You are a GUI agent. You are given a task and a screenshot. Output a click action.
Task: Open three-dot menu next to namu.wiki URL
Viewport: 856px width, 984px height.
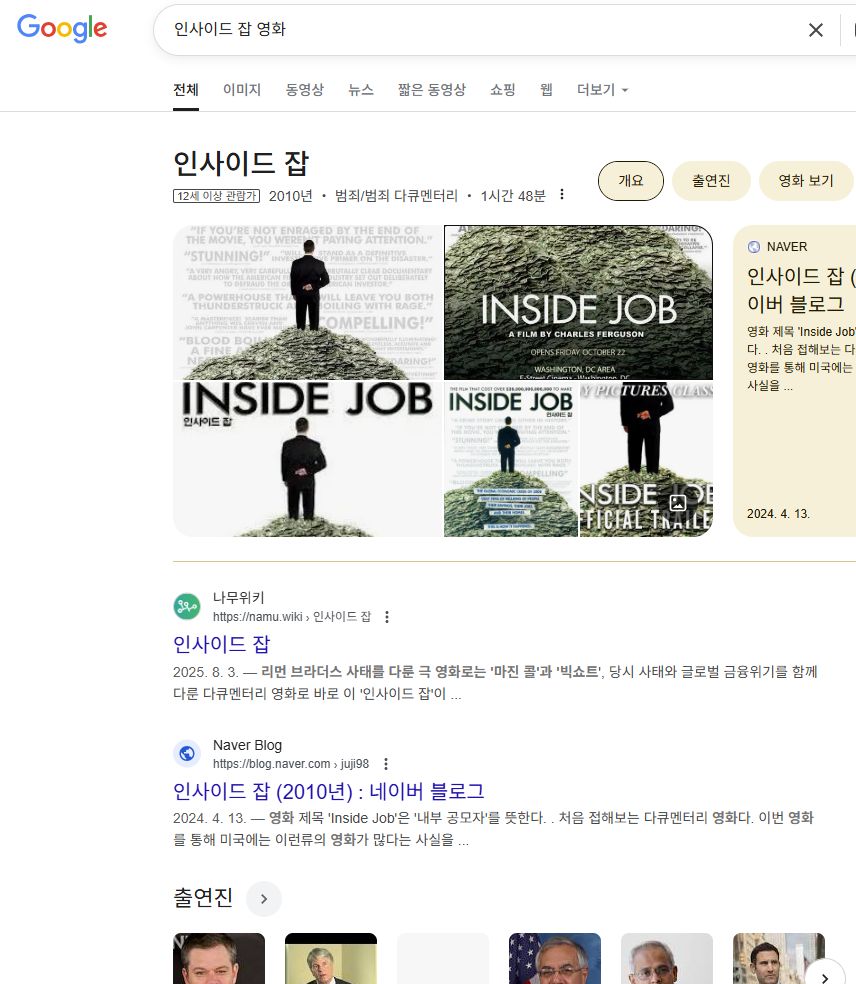point(387,617)
